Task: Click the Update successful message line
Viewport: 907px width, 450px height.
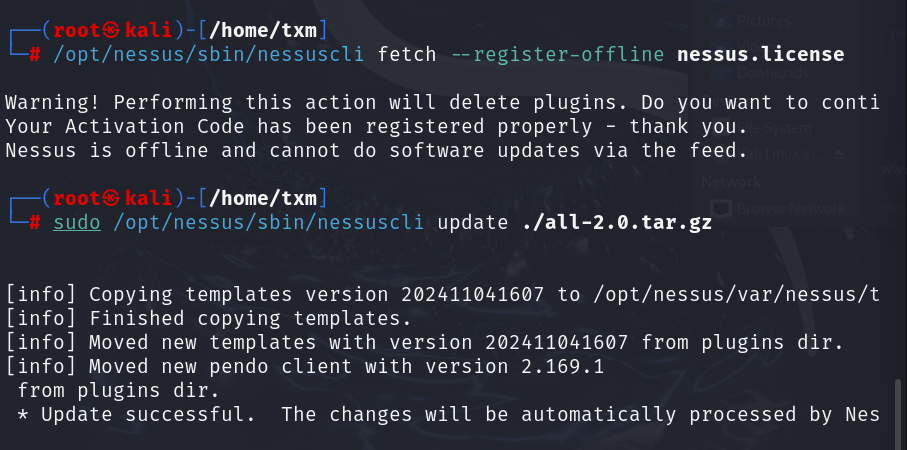Action: click(x=448, y=414)
